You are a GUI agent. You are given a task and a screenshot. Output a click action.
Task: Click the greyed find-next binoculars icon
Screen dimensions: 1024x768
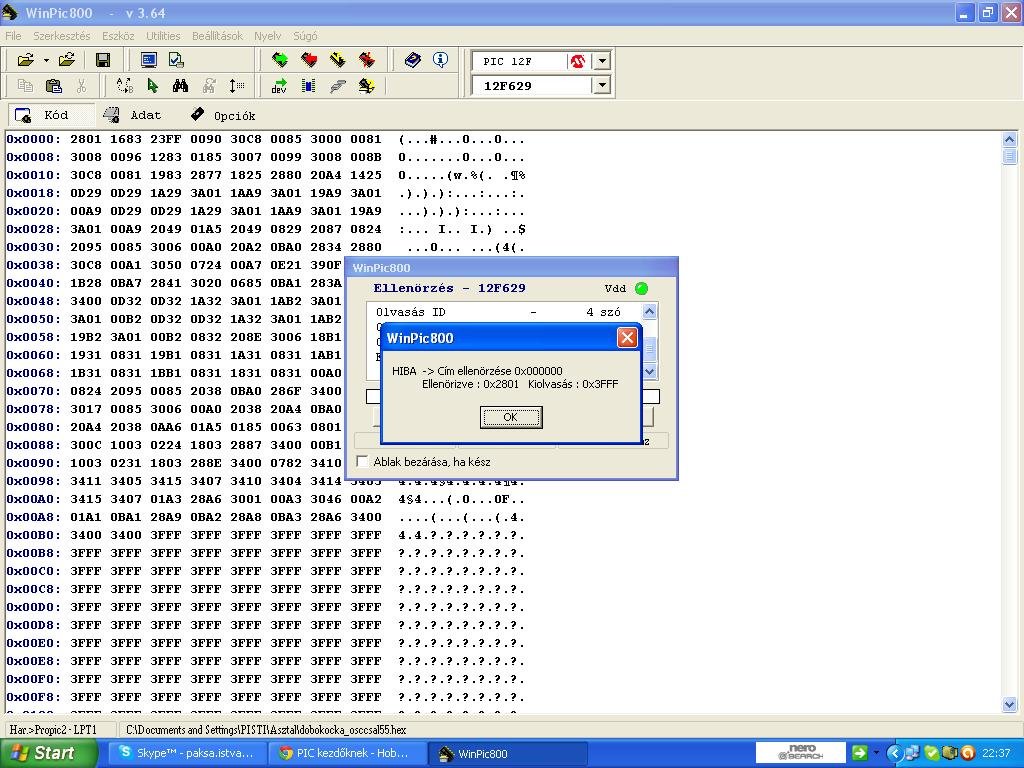tap(209, 86)
